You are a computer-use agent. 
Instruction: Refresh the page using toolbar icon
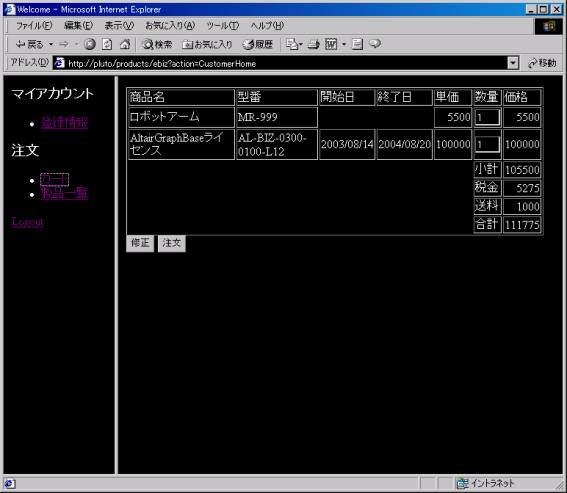(x=107, y=44)
